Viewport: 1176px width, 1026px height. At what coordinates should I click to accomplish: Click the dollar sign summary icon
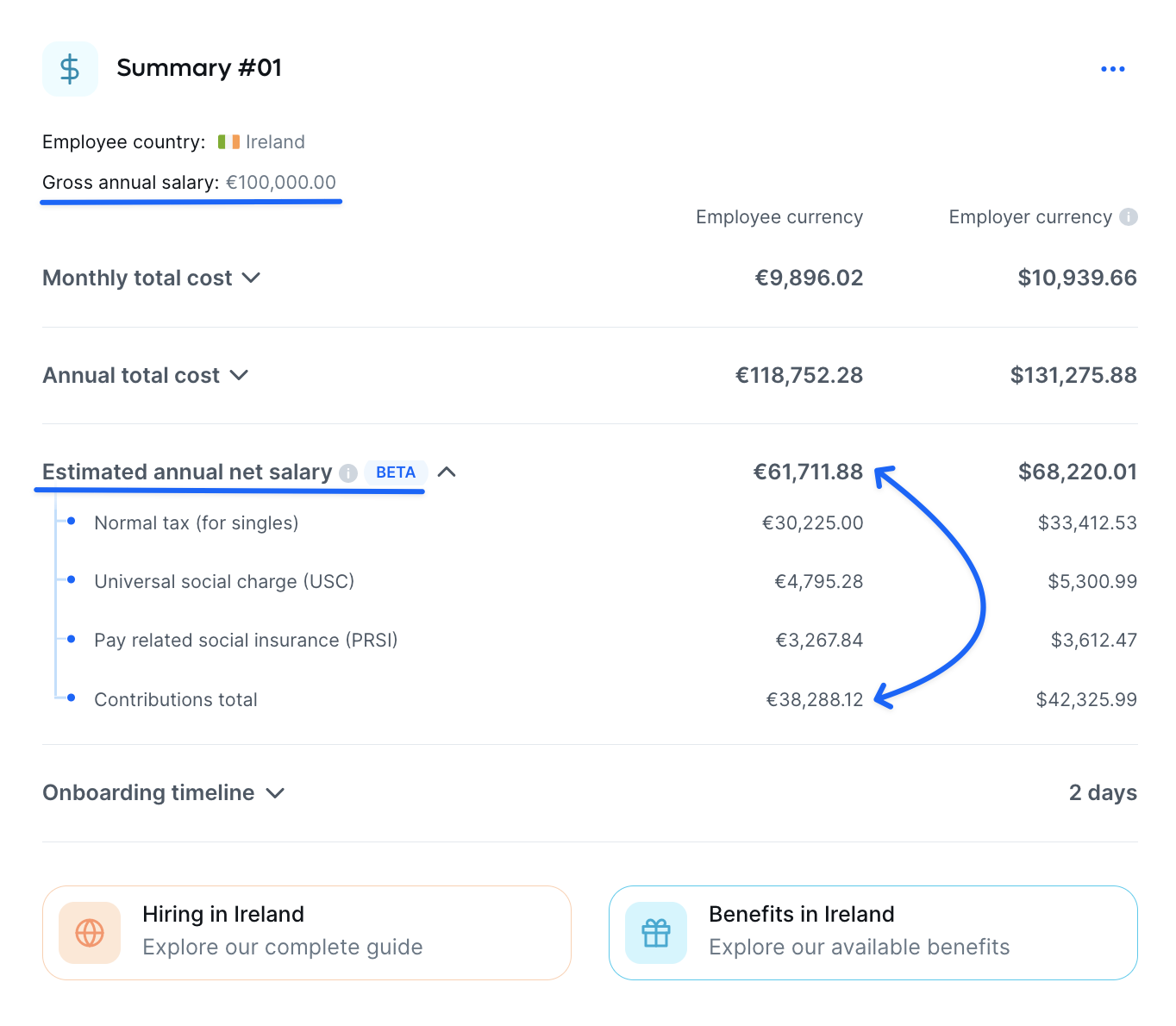tap(70, 69)
